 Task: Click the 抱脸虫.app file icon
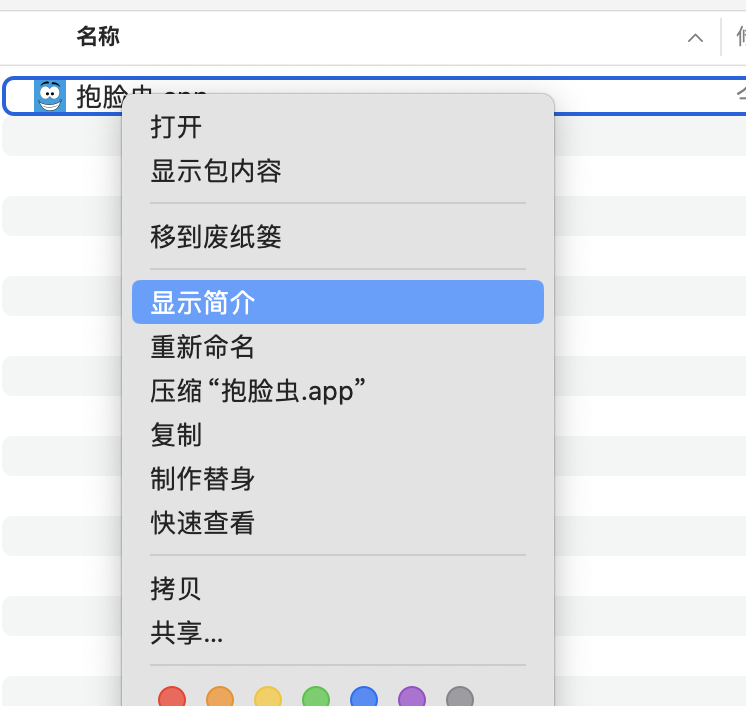point(50,96)
